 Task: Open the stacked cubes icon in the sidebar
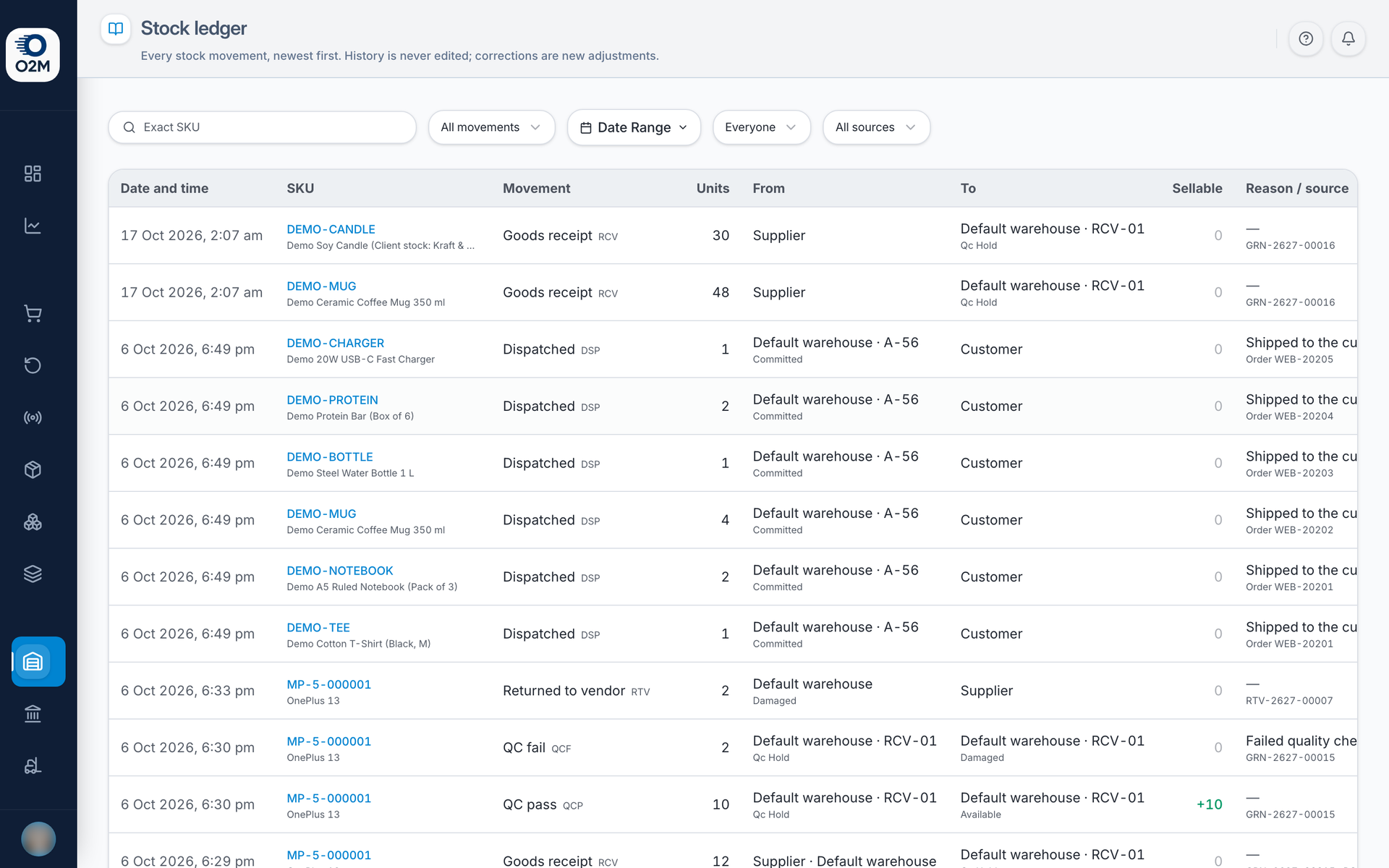click(x=33, y=522)
